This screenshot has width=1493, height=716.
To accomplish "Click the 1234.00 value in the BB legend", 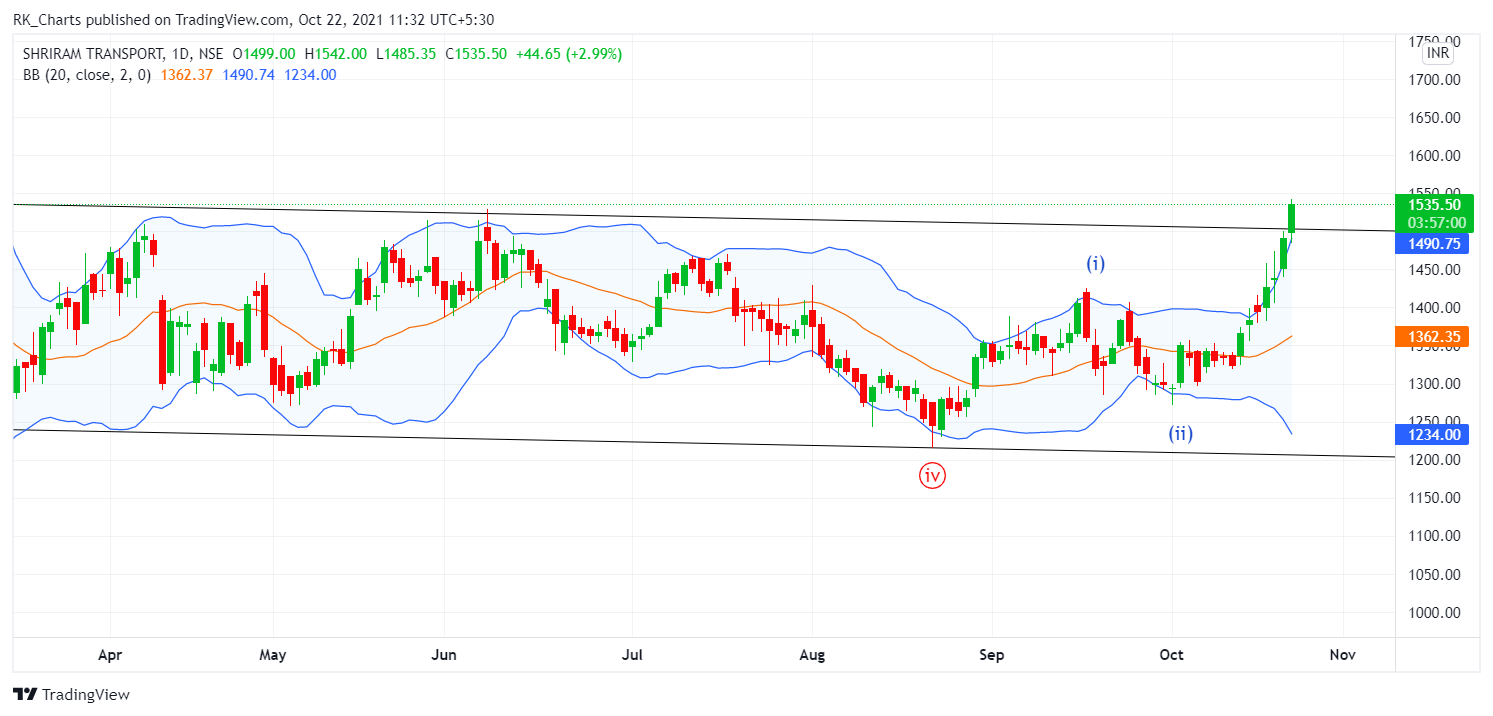I will 311,75.
